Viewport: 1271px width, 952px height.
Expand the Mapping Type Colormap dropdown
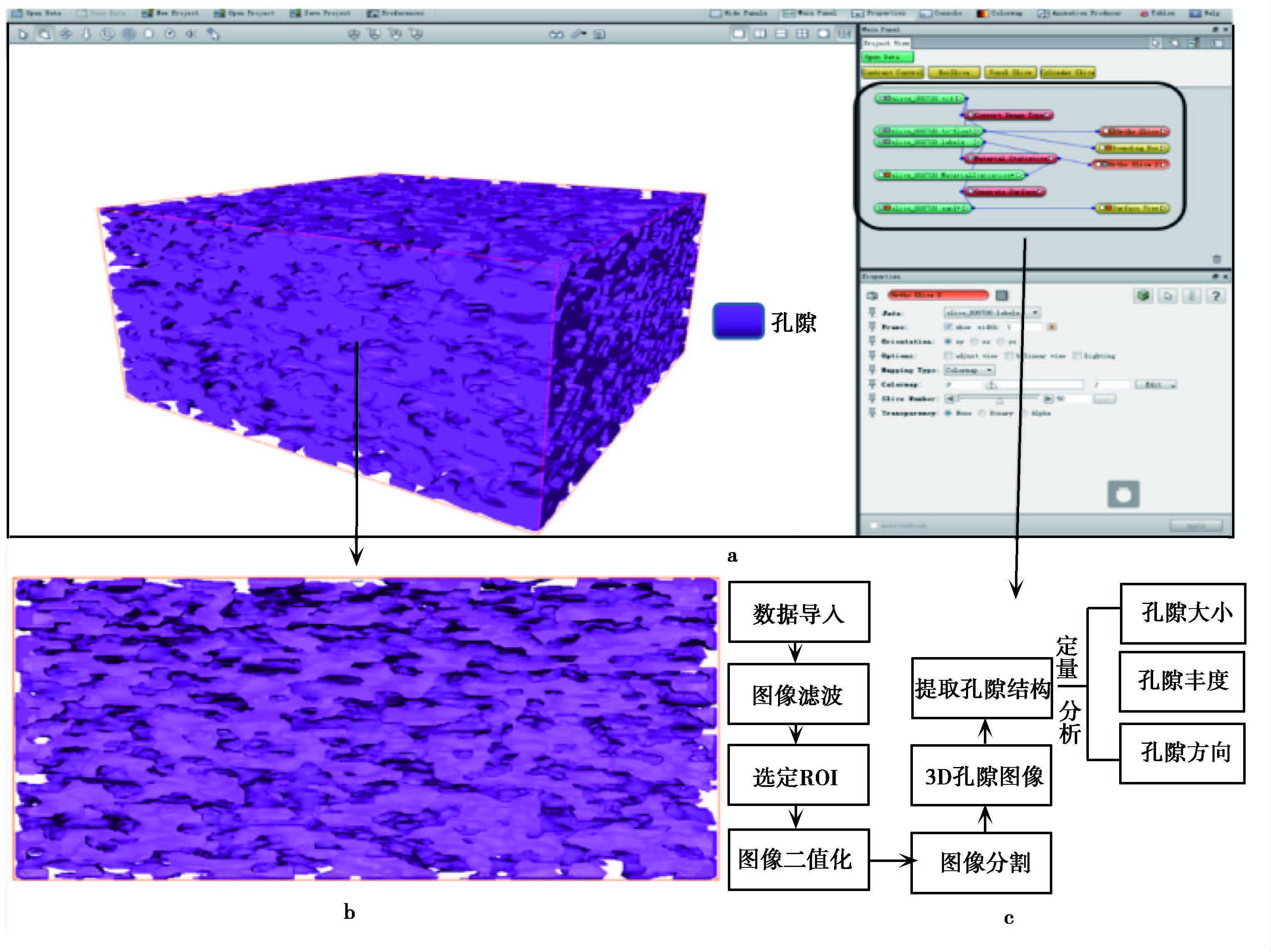coord(970,370)
